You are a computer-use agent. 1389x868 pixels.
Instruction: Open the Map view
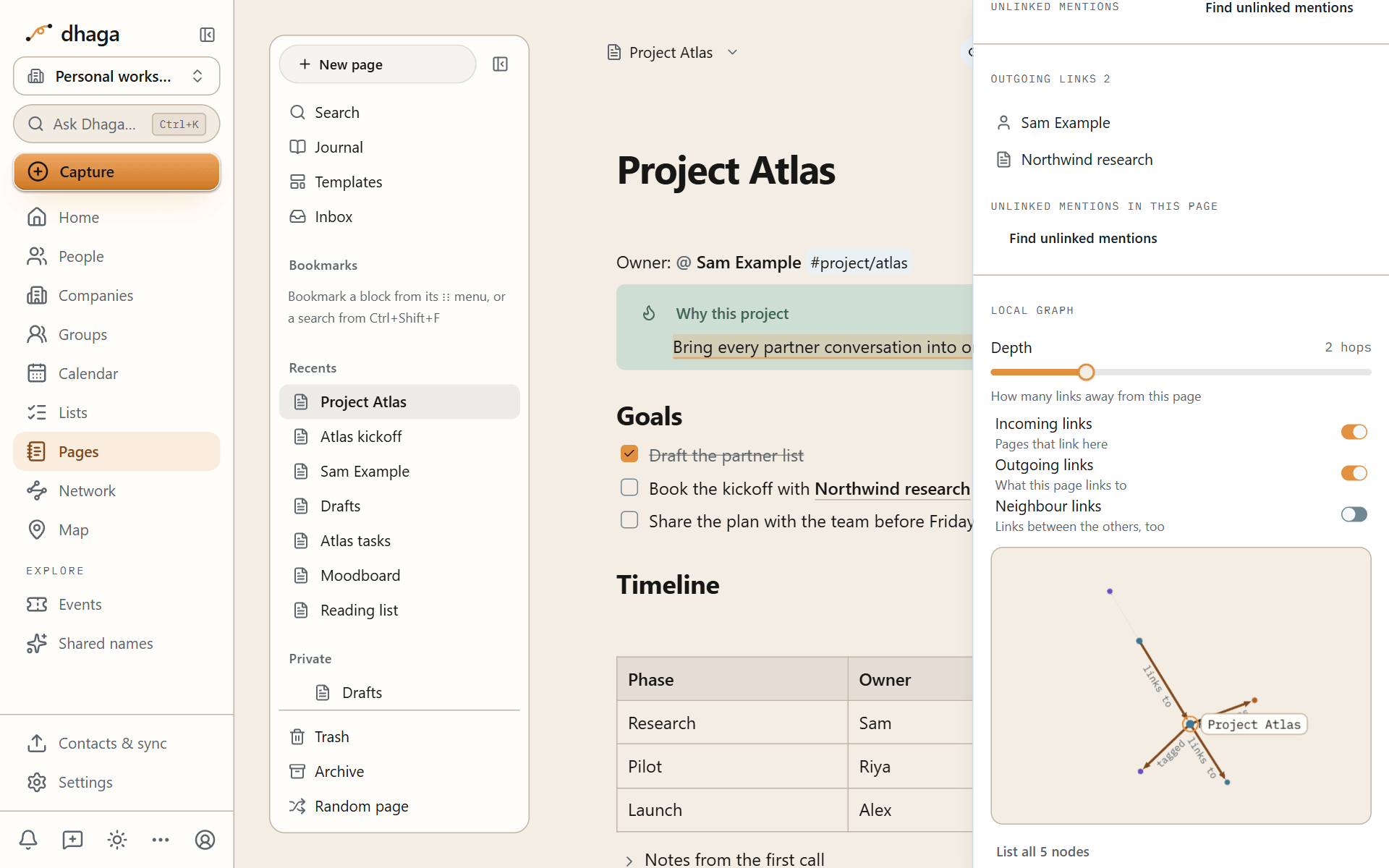(x=116, y=529)
